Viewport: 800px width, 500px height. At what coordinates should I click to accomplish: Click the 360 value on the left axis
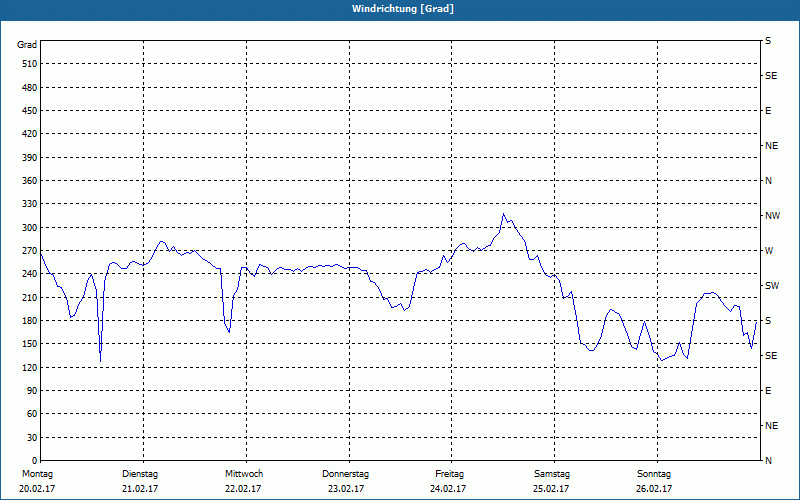pos(30,181)
